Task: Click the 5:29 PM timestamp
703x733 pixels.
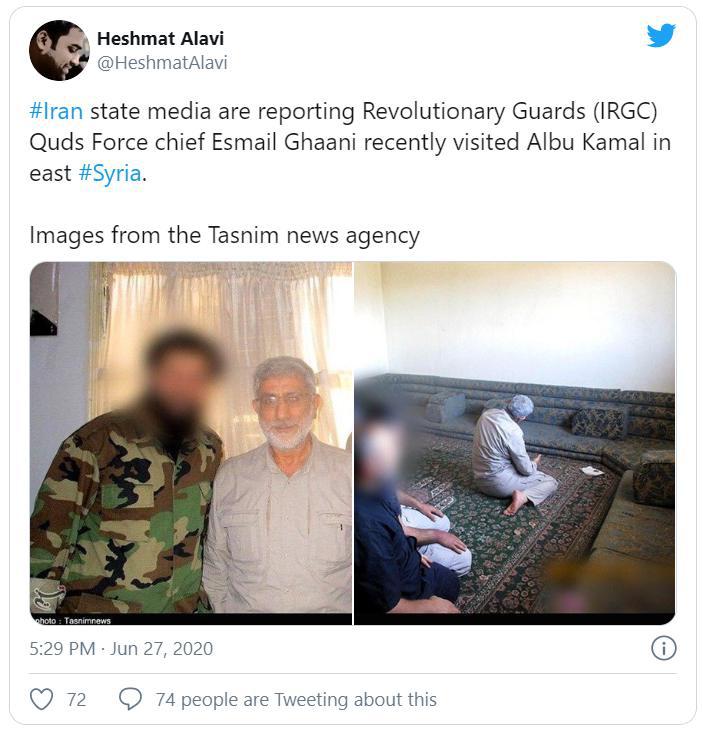Action: click(x=62, y=648)
